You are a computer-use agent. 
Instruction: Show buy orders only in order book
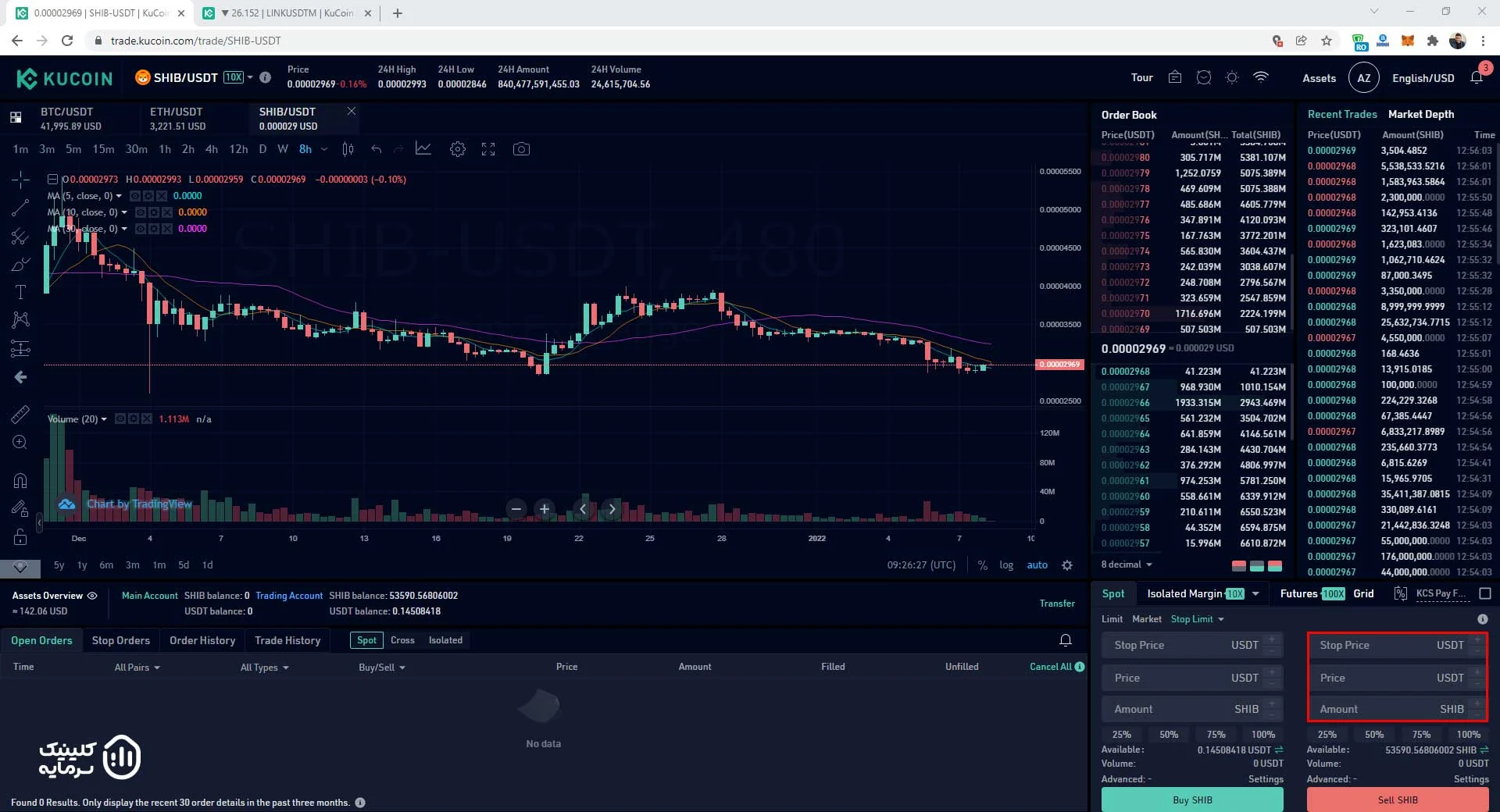coord(1257,565)
